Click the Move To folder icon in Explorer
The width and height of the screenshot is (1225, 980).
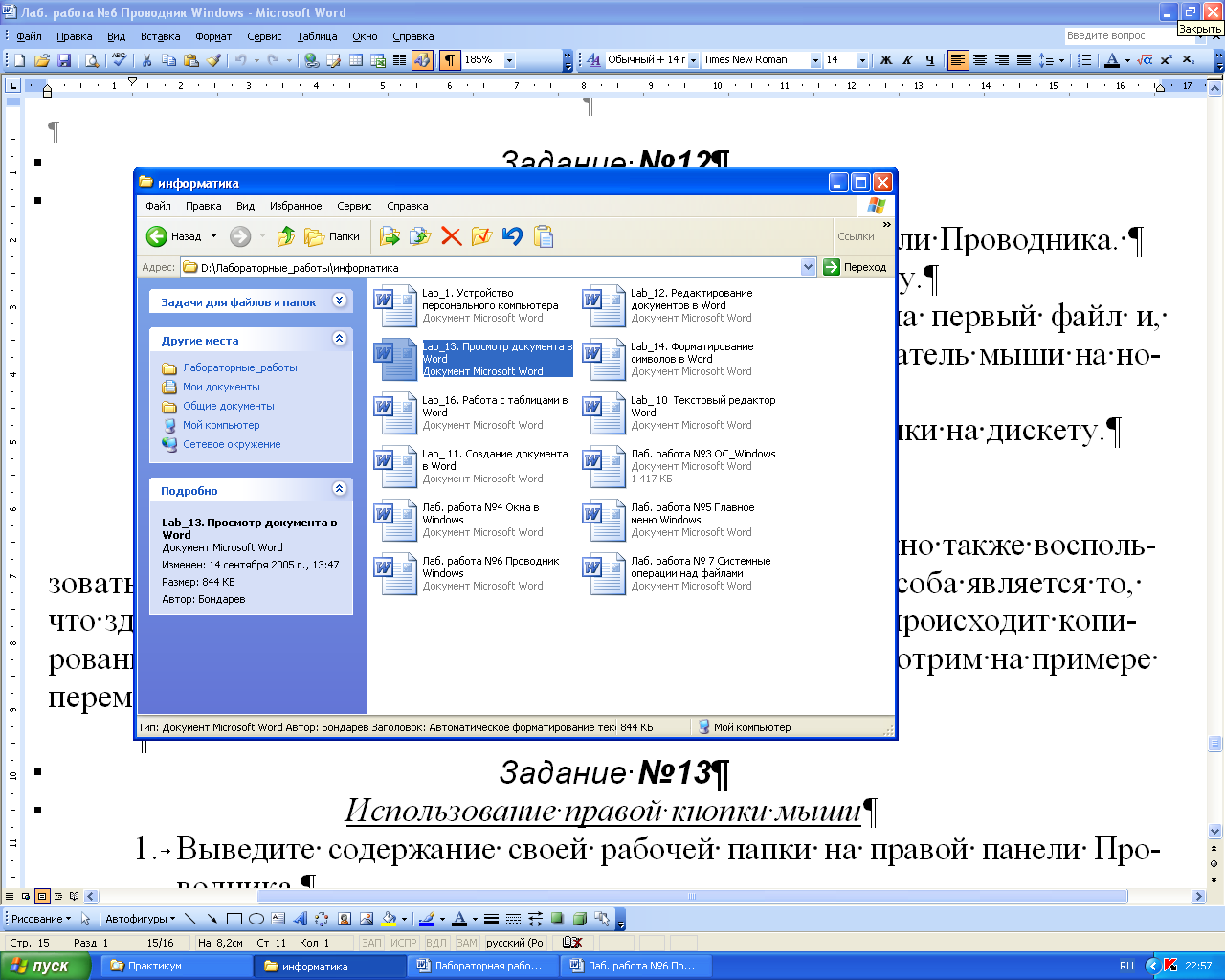[390, 236]
